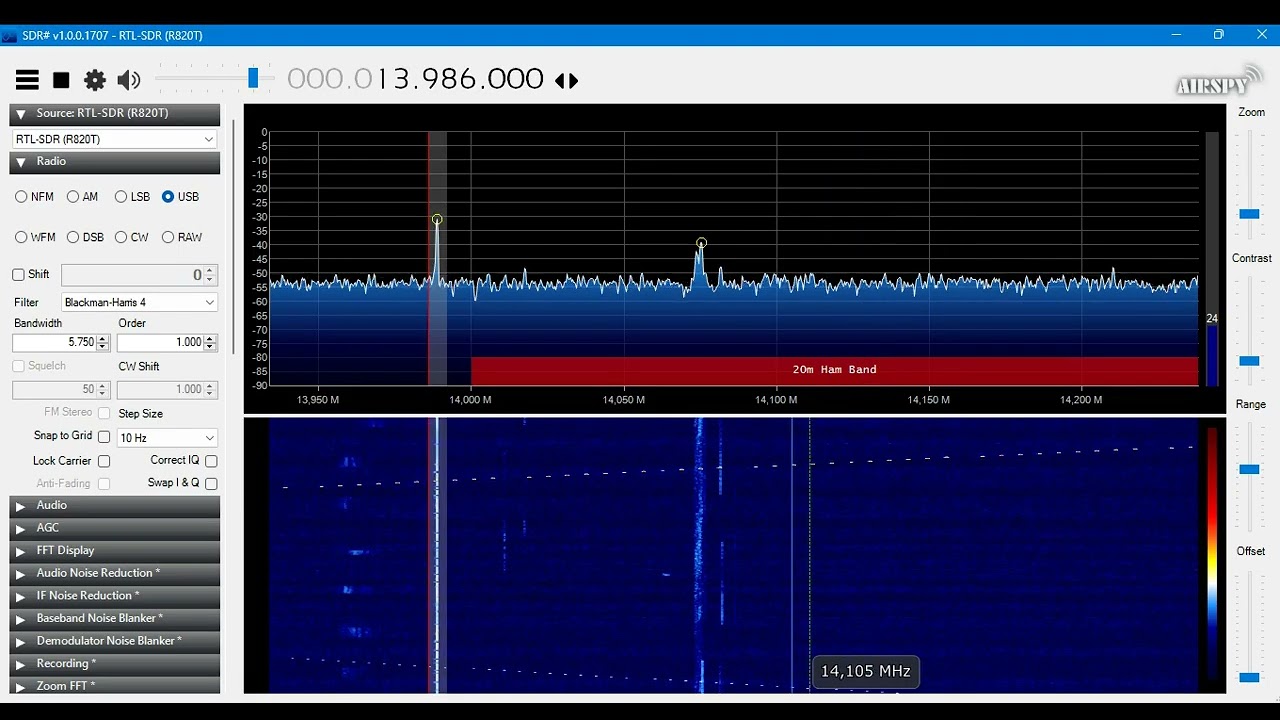Click the 20m Ham Band marker
The width and height of the screenshot is (1280, 720).
[834, 370]
